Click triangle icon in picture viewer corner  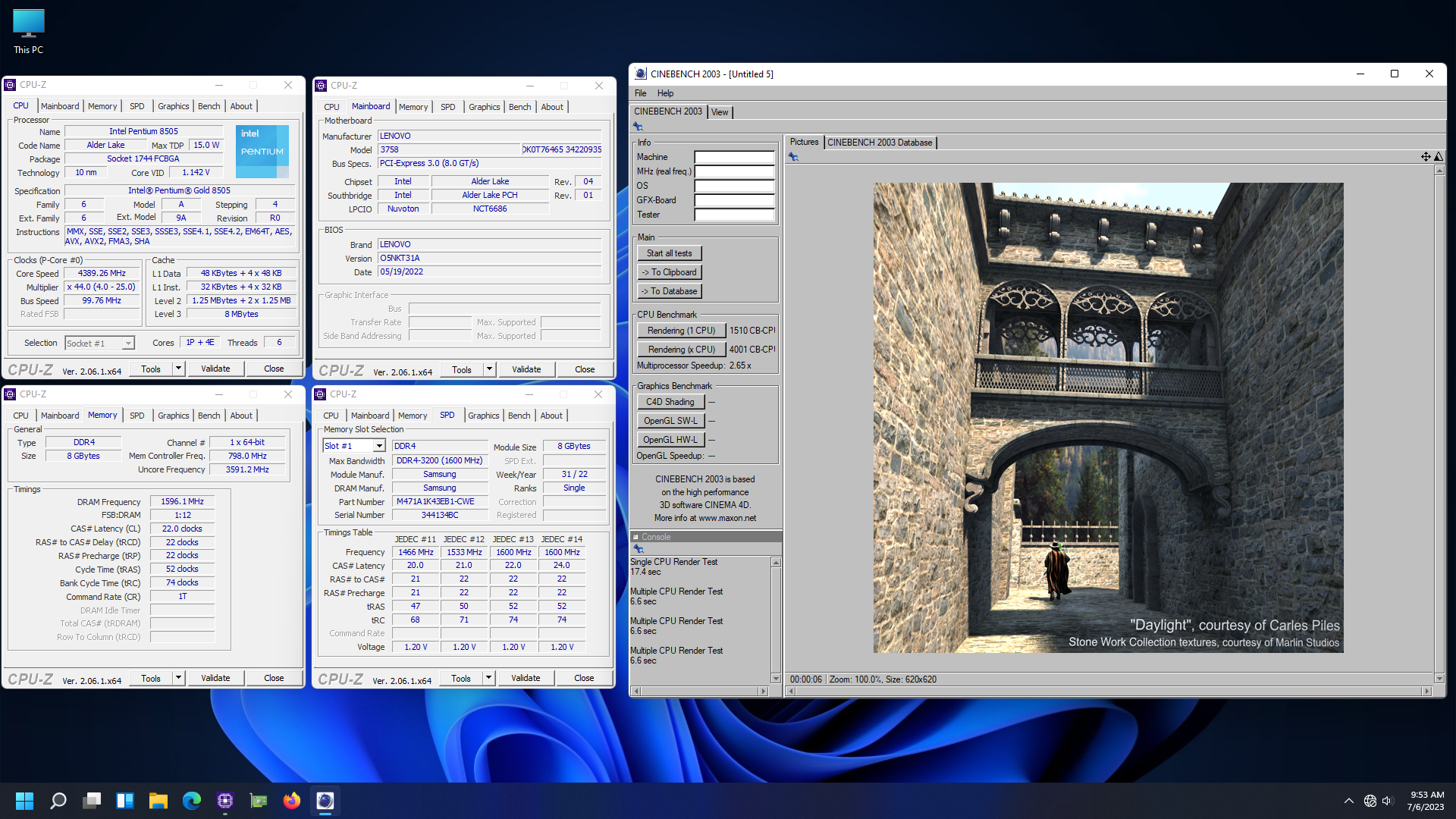(1439, 157)
